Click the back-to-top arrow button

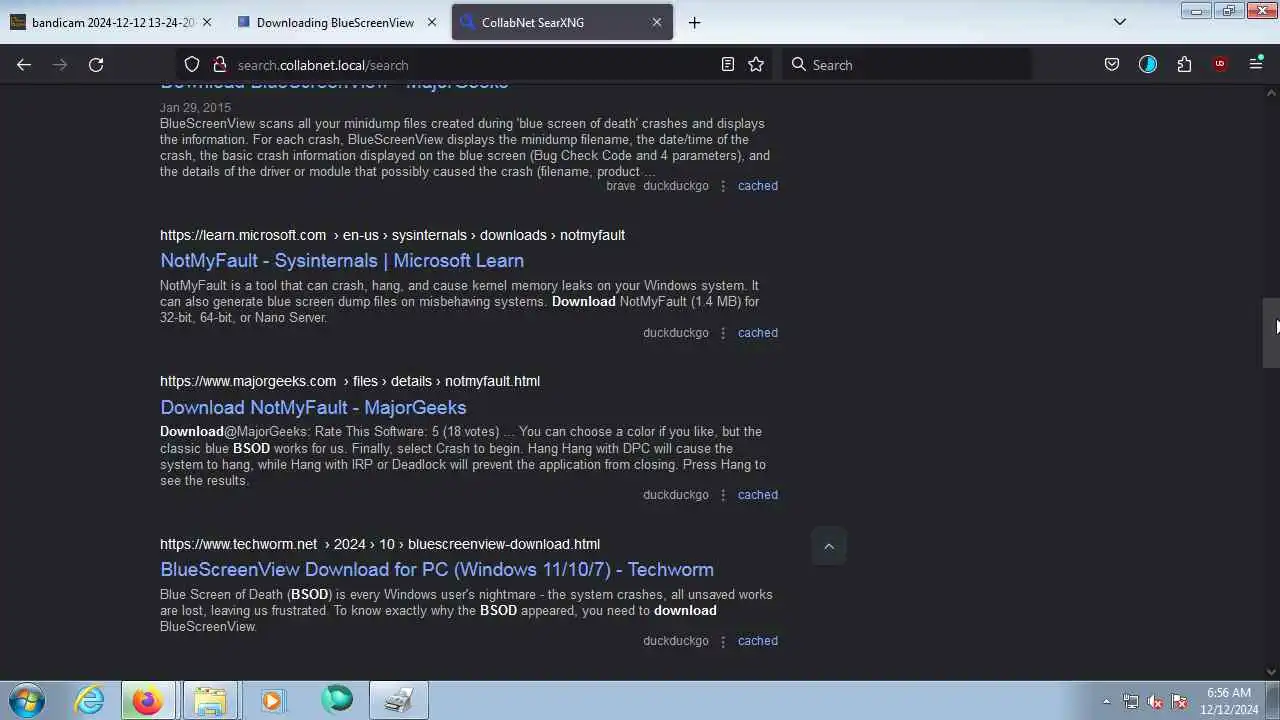pos(828,546)
